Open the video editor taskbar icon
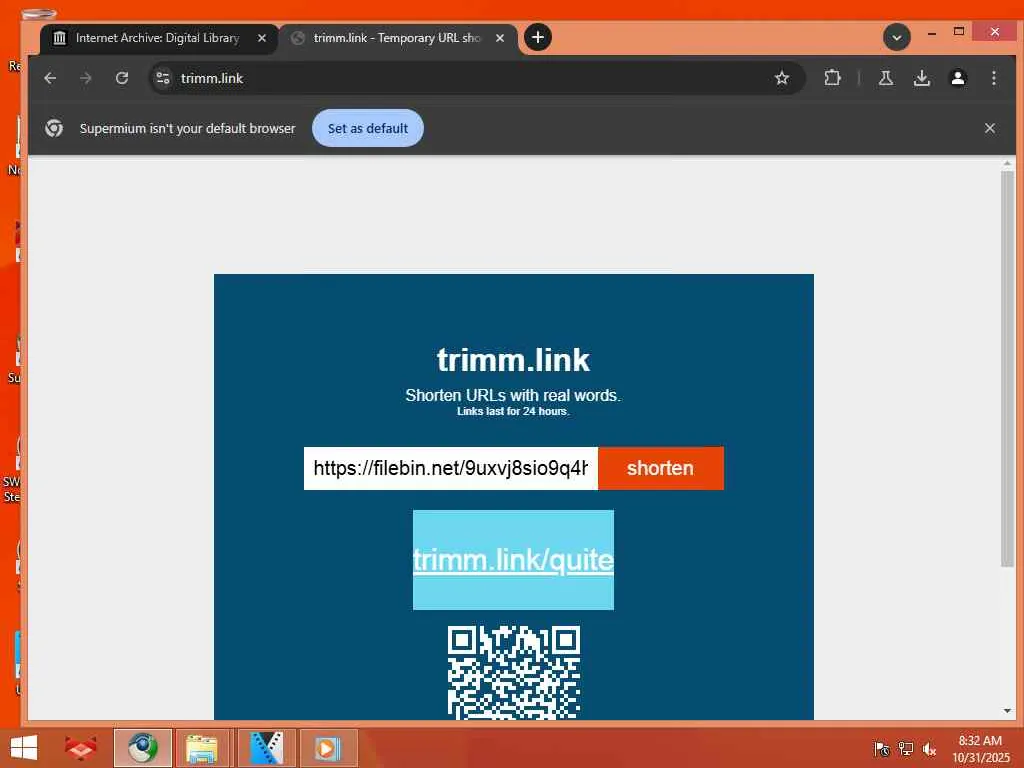This screenshot has height=768, width=1024. [x=266, y=748]
